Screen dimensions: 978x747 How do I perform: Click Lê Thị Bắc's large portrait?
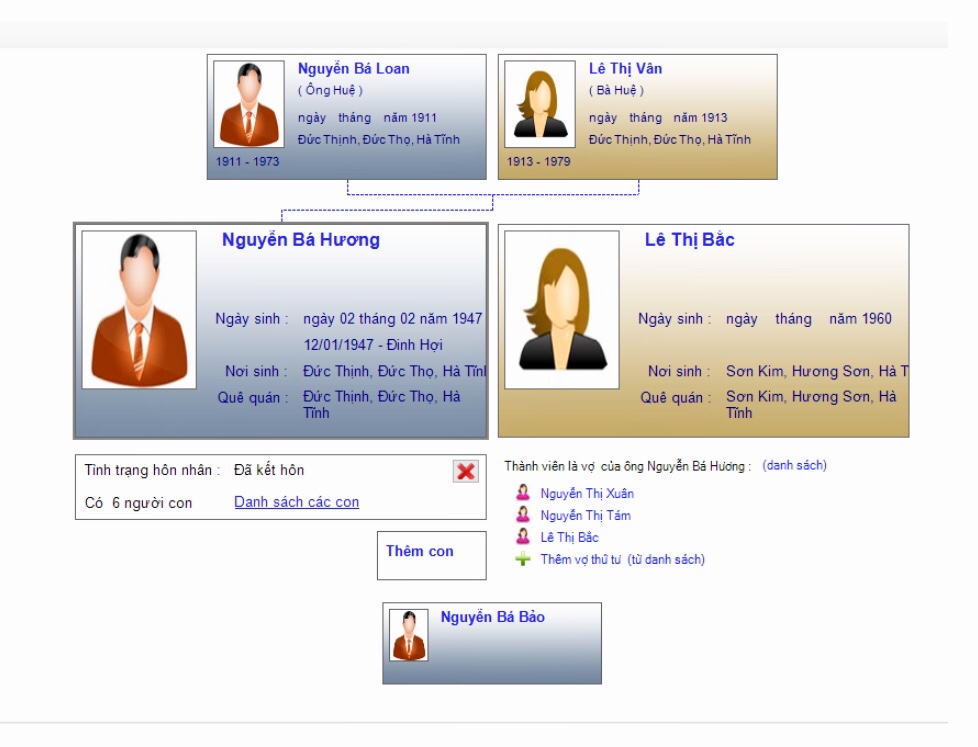point(562,310)
